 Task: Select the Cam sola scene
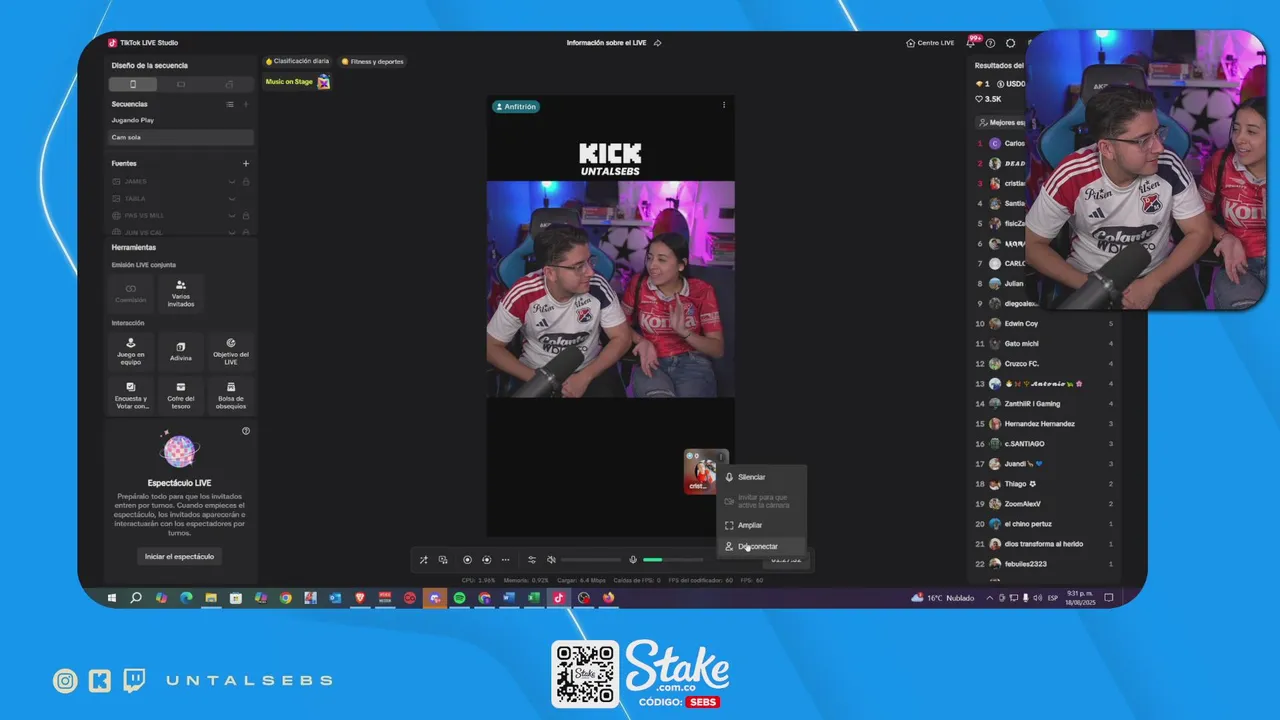click(x=181, y=137)
